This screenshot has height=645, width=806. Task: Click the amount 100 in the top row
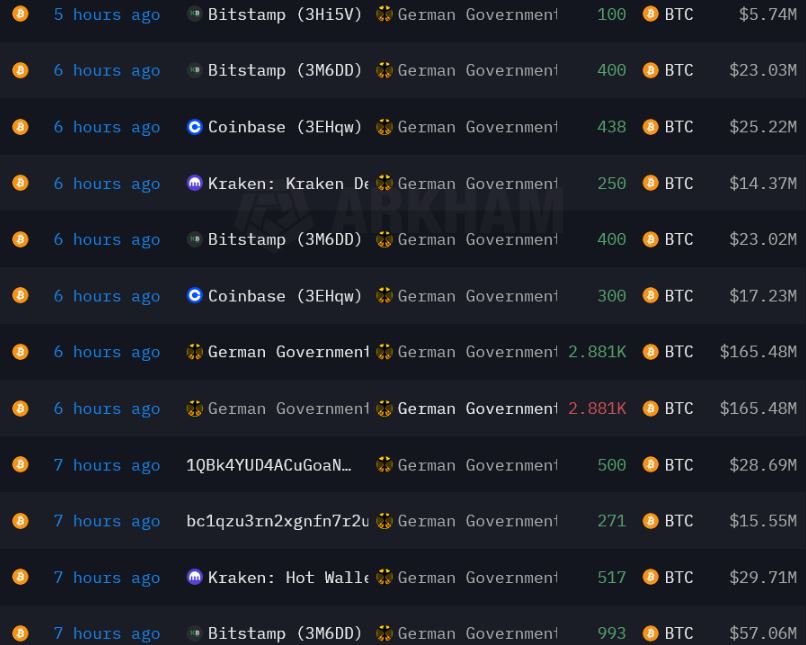612,14
